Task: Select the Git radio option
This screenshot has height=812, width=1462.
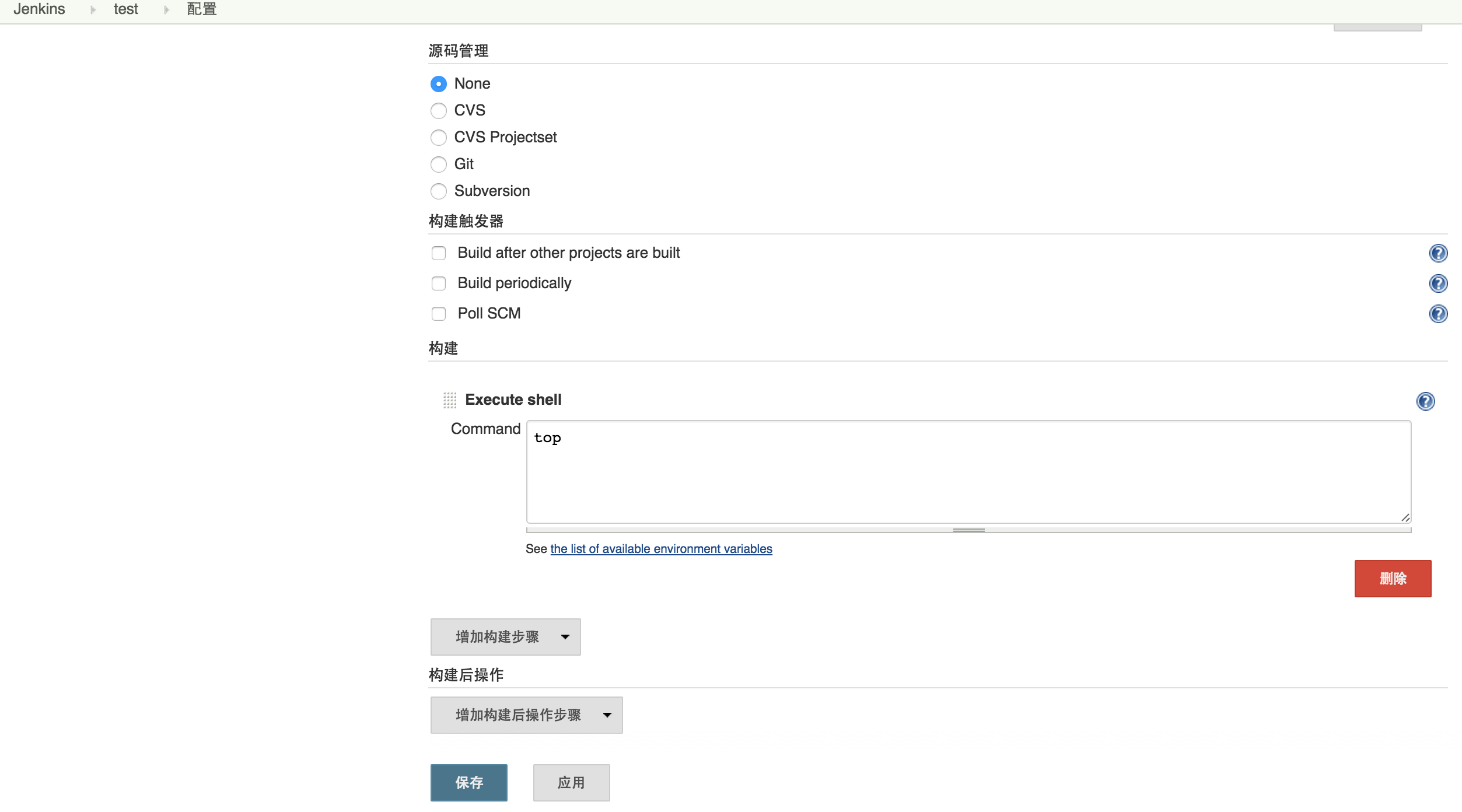Action: point(439,164)
